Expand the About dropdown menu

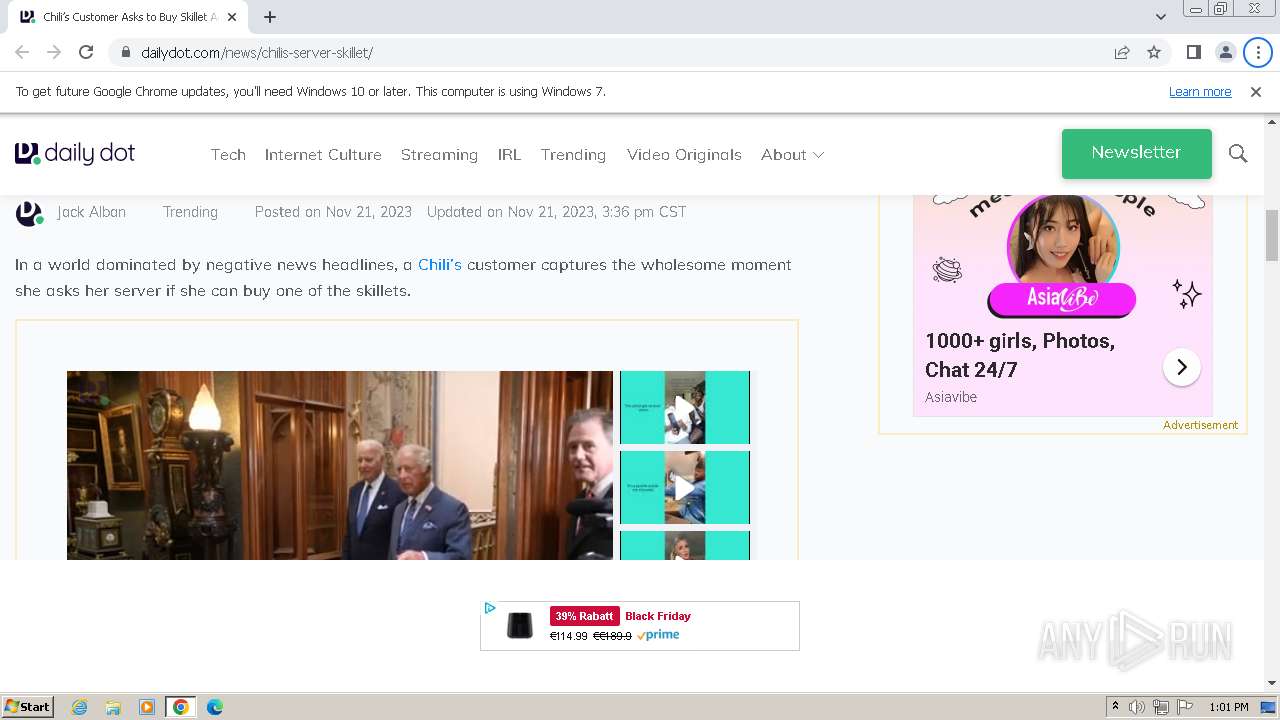pos(792,154)
